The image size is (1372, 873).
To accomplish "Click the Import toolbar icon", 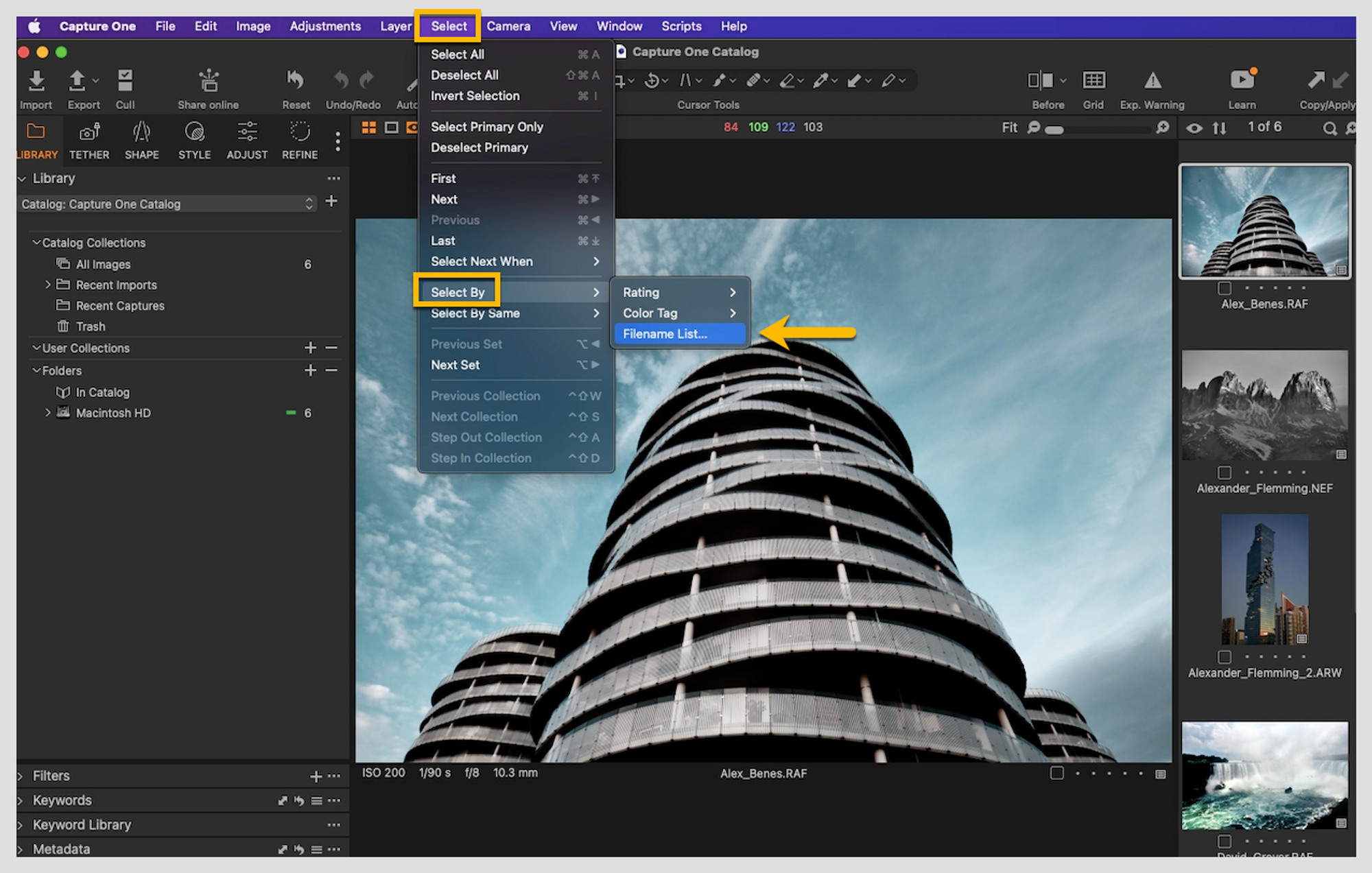I will click(x=36, y=81).
